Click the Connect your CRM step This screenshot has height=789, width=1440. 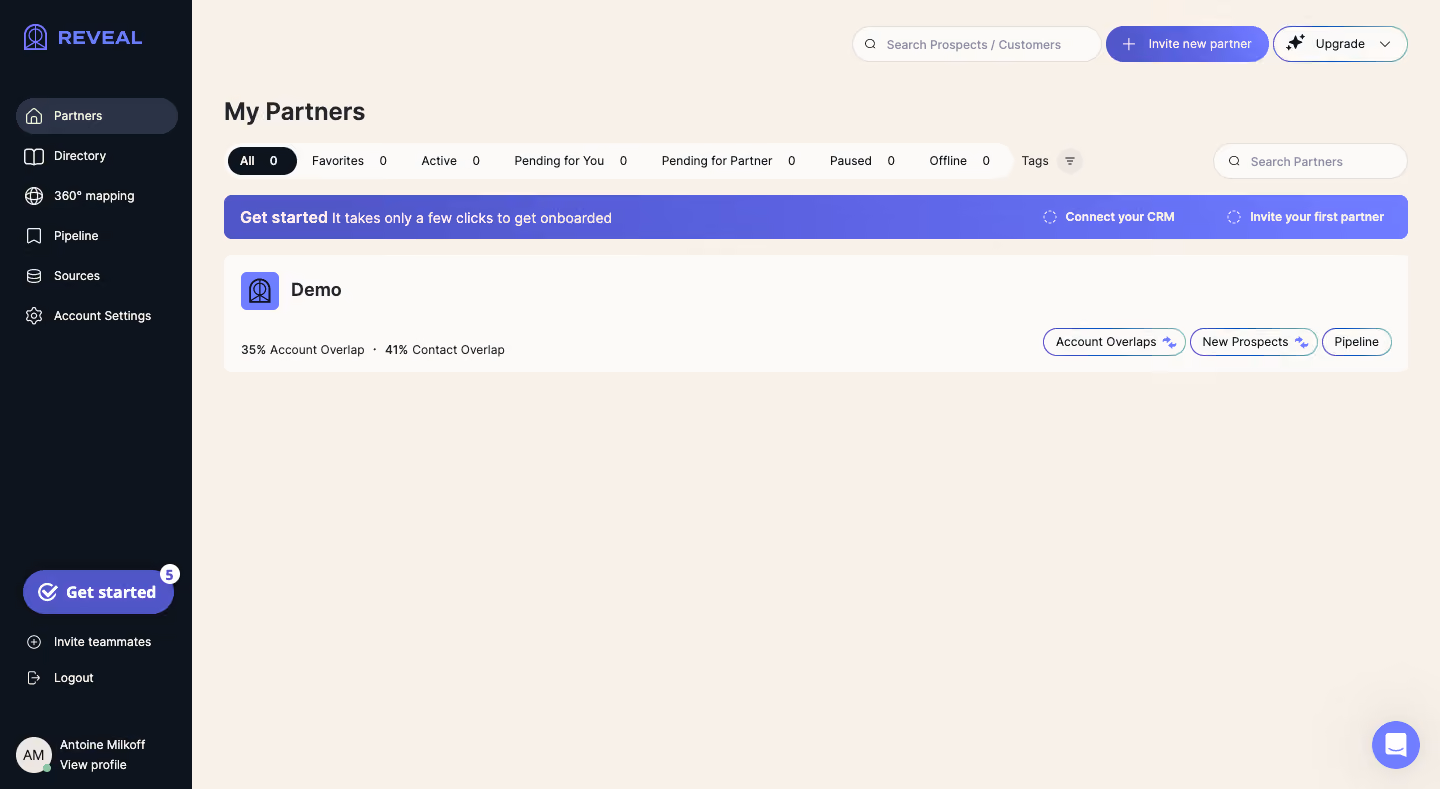(x=1109, y=217)
